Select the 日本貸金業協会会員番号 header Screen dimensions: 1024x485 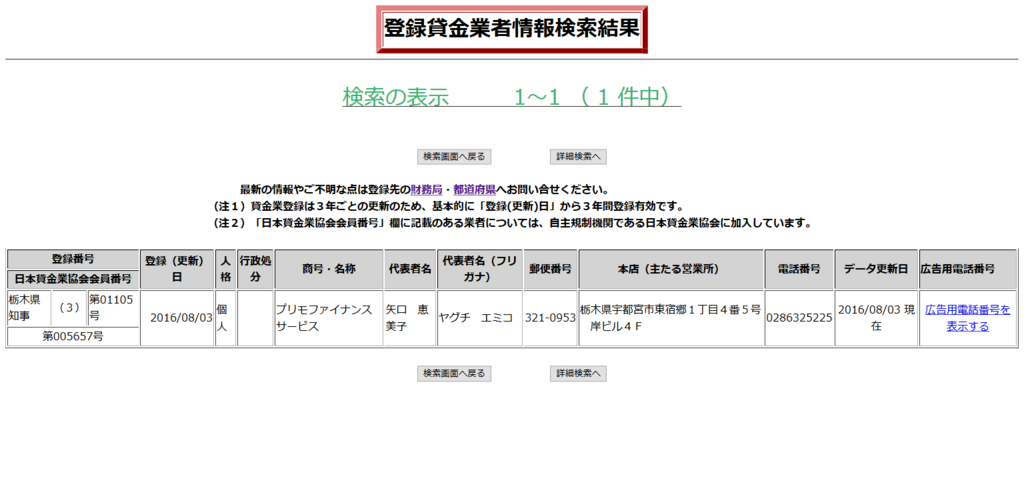(73, 279)
